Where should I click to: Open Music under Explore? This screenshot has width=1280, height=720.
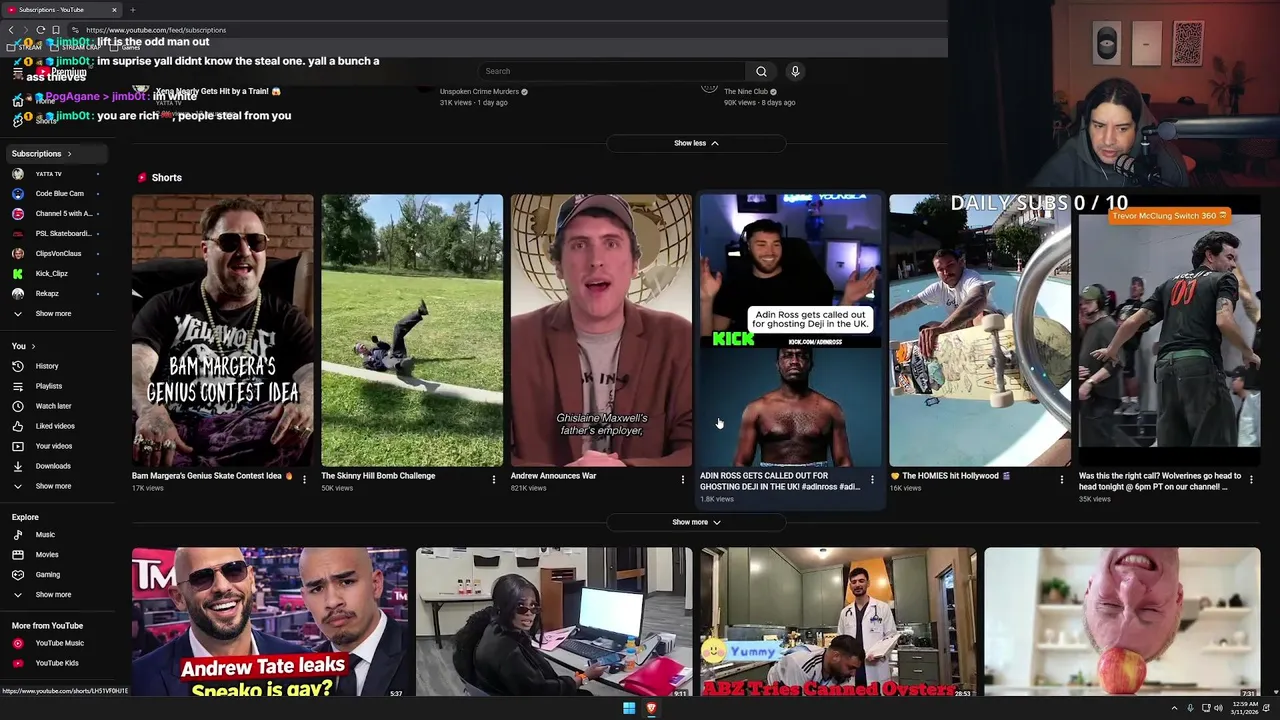tap(45, 535)
